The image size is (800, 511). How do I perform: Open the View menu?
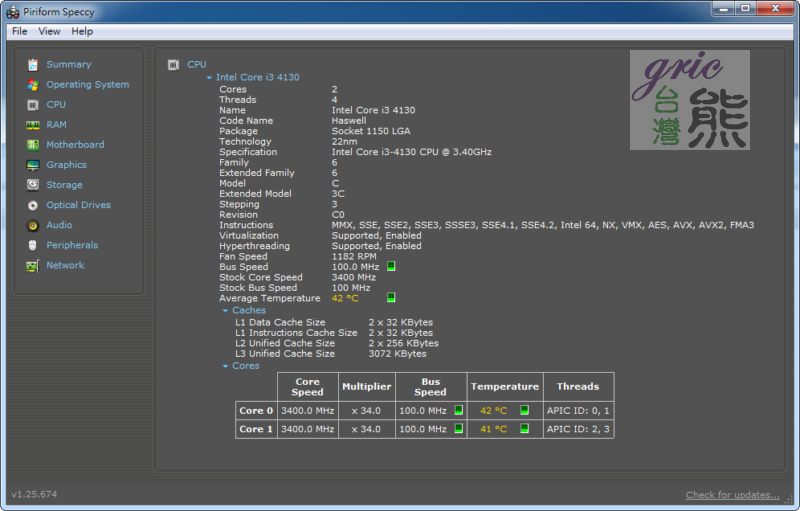coord(49,32)
